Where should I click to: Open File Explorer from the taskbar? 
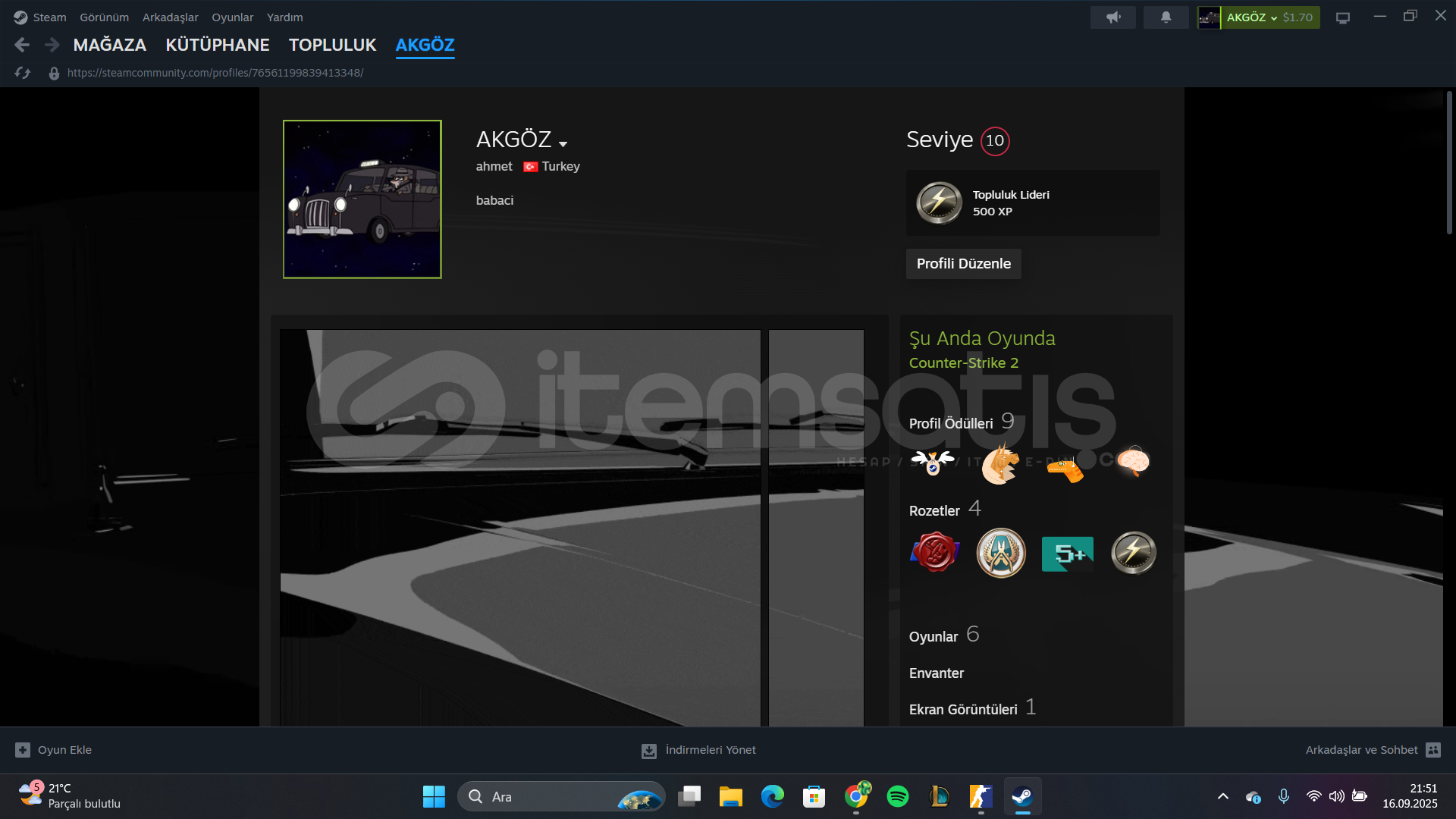731,796
